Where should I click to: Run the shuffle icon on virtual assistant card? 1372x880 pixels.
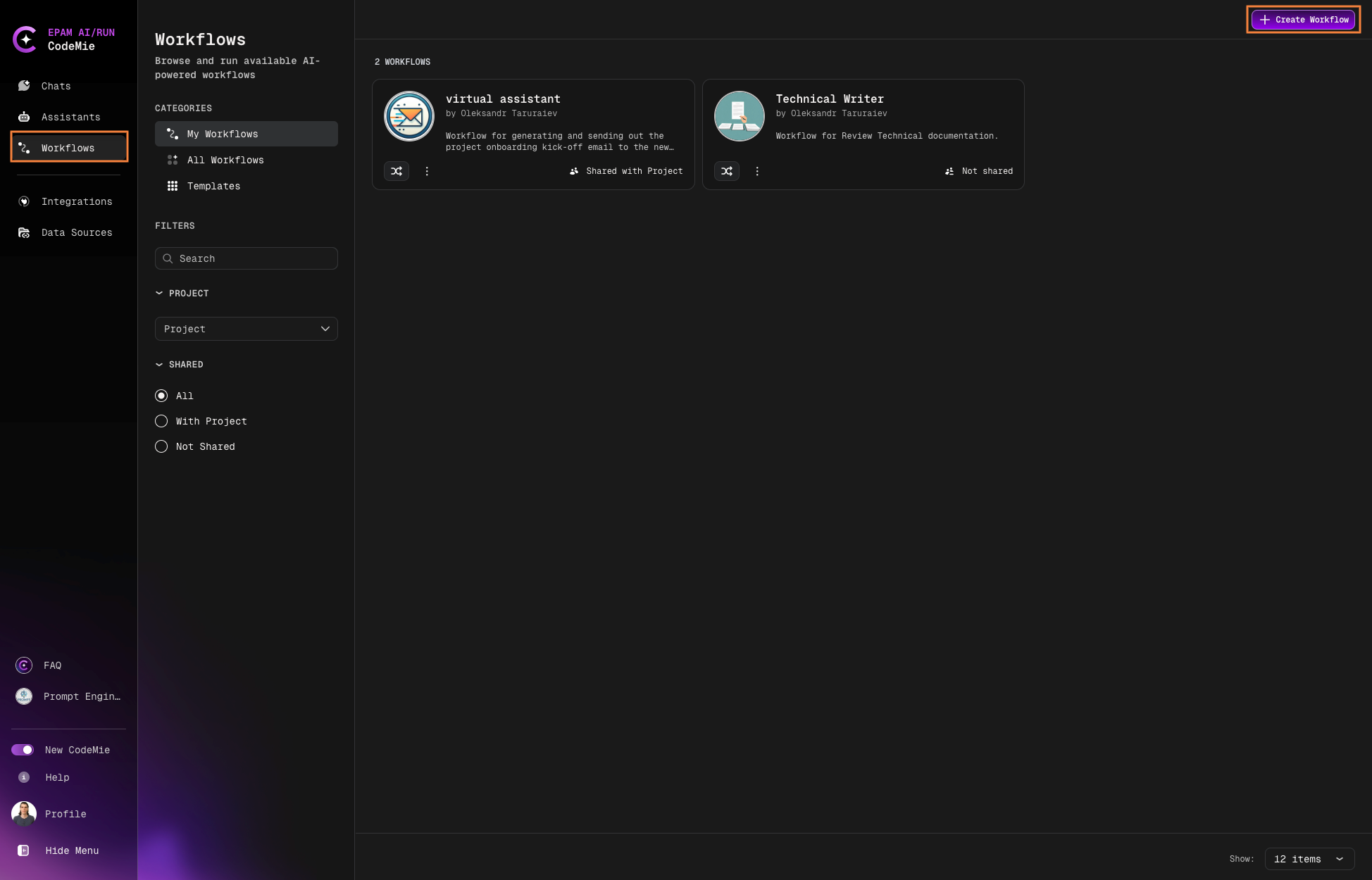tap(397, 171)
